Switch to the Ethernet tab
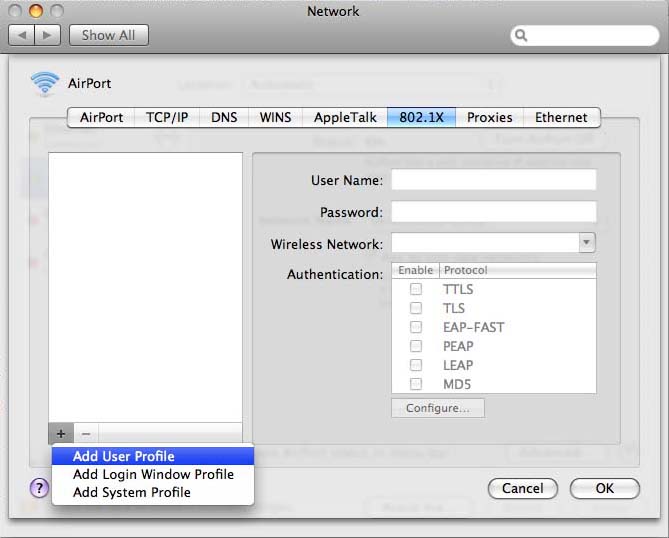This screenshot has width=669, height=538. click(x=561, y=117)
